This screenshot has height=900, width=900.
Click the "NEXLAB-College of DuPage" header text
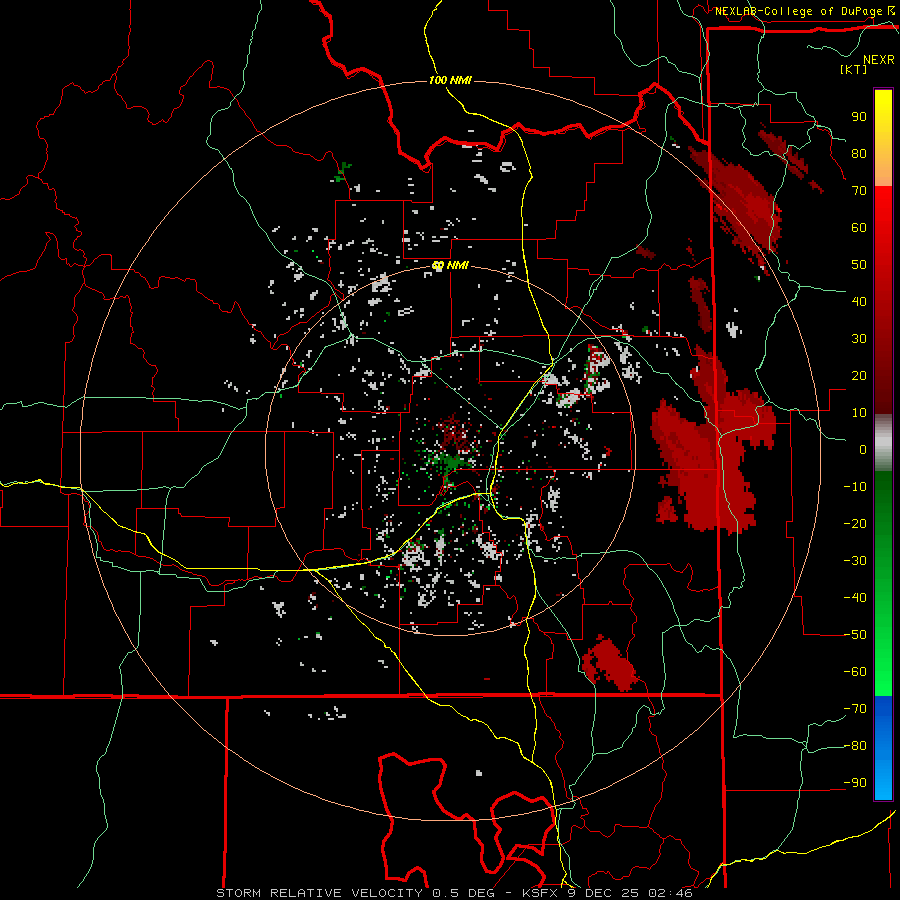(x=798, y=11)
